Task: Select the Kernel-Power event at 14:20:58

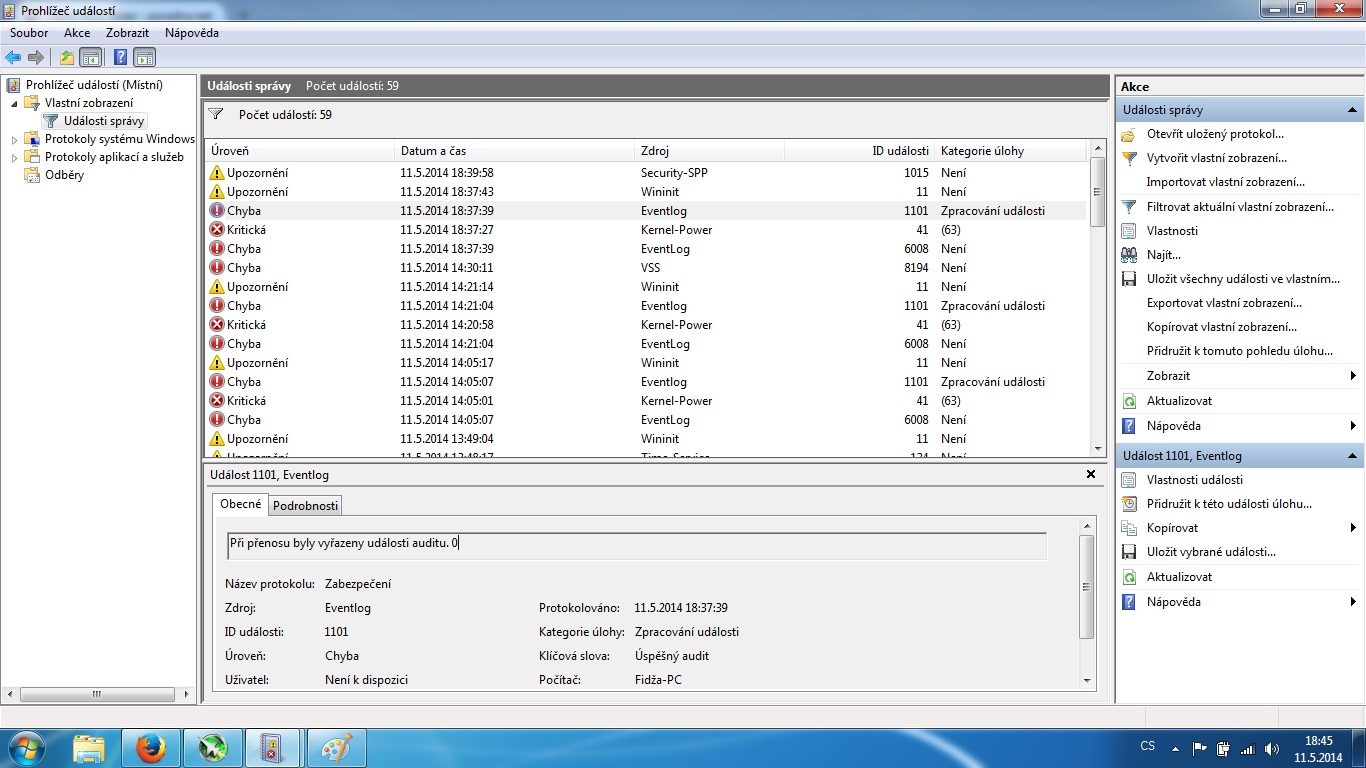Action: pyautogui.click(x=645, y=325)
